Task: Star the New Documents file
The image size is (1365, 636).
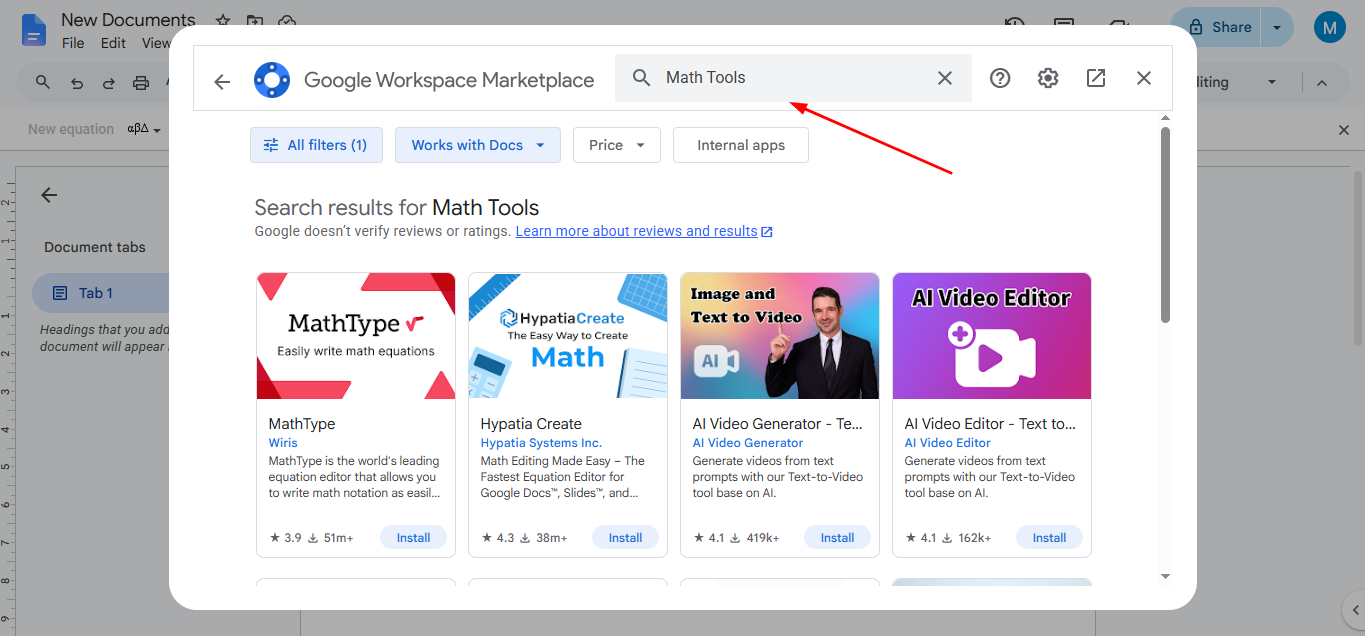Action: (x=223, y=21)
